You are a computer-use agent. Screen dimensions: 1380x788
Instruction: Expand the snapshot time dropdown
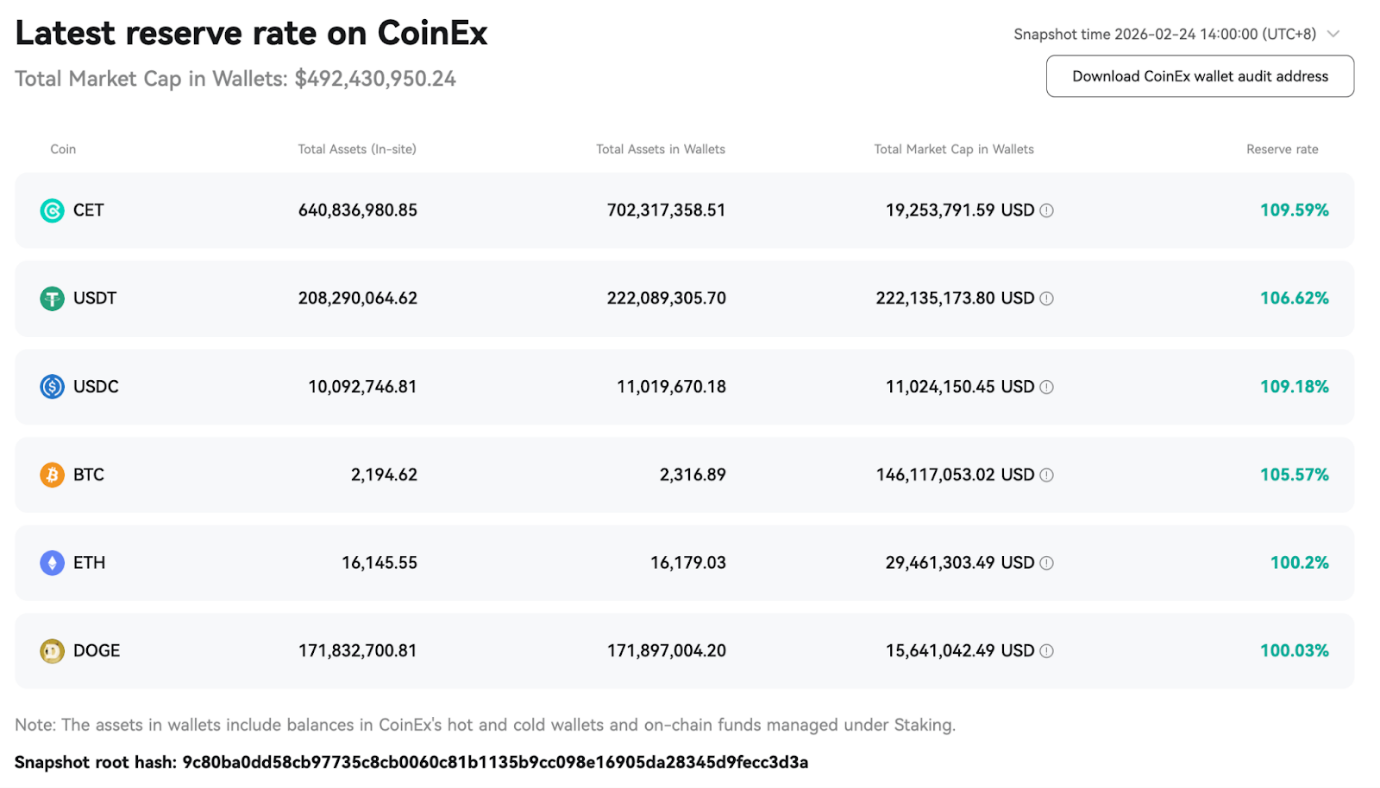coord(1333,33)
